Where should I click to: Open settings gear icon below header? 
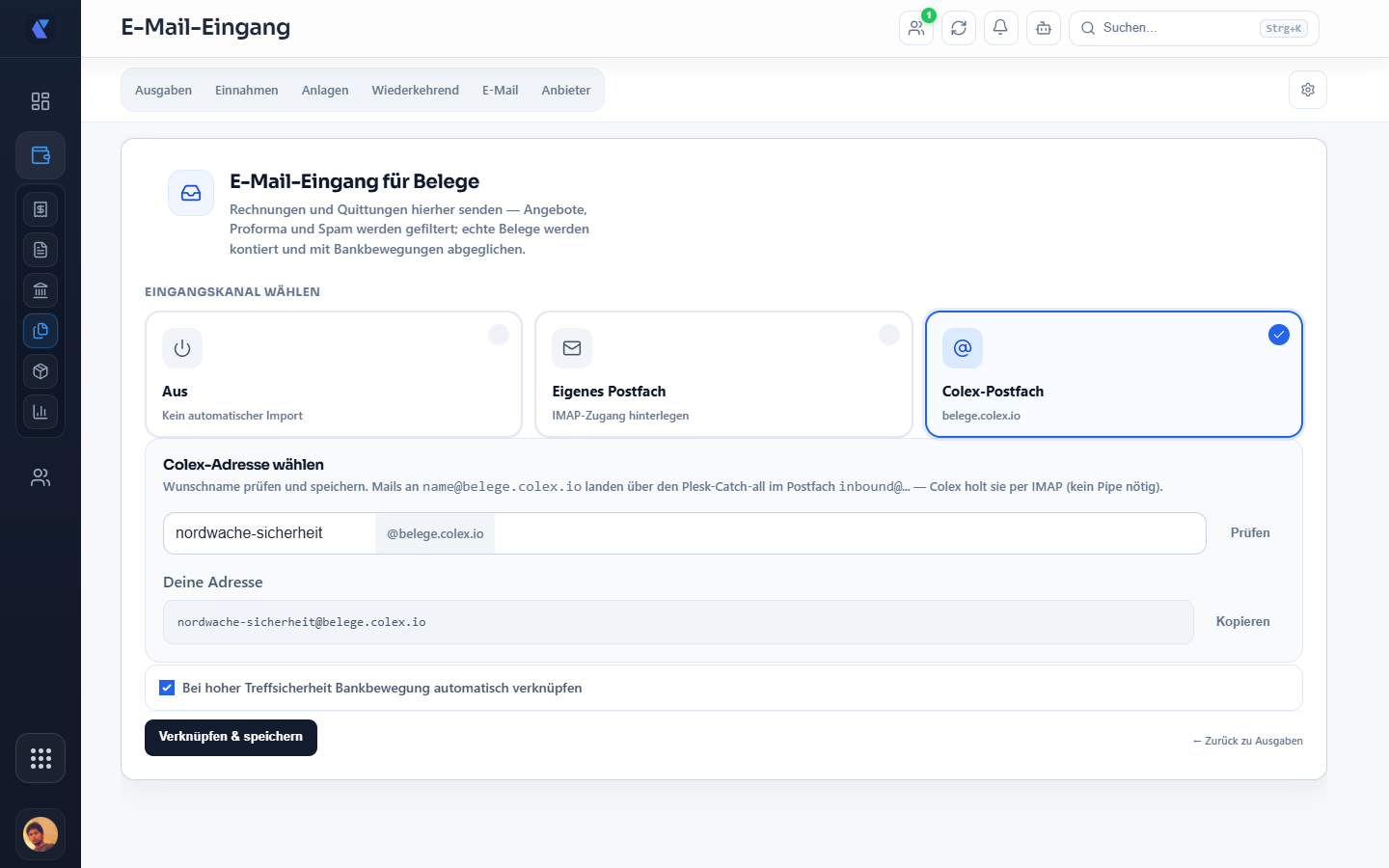pos(1308,90)
